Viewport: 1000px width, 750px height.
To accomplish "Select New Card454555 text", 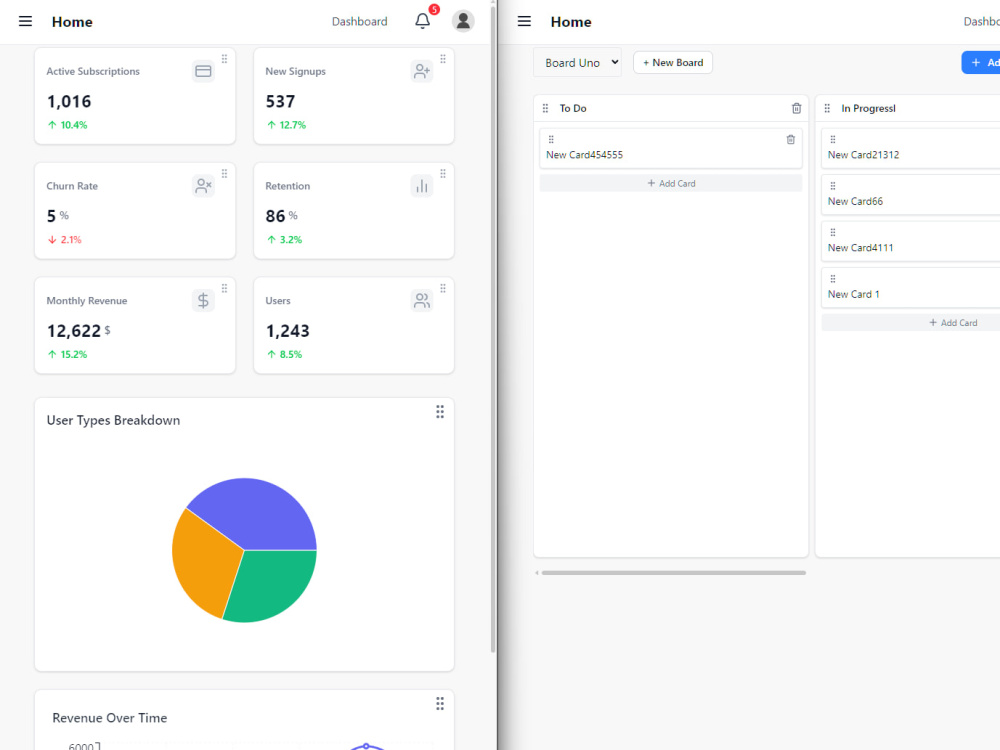I will pos(584,155).
